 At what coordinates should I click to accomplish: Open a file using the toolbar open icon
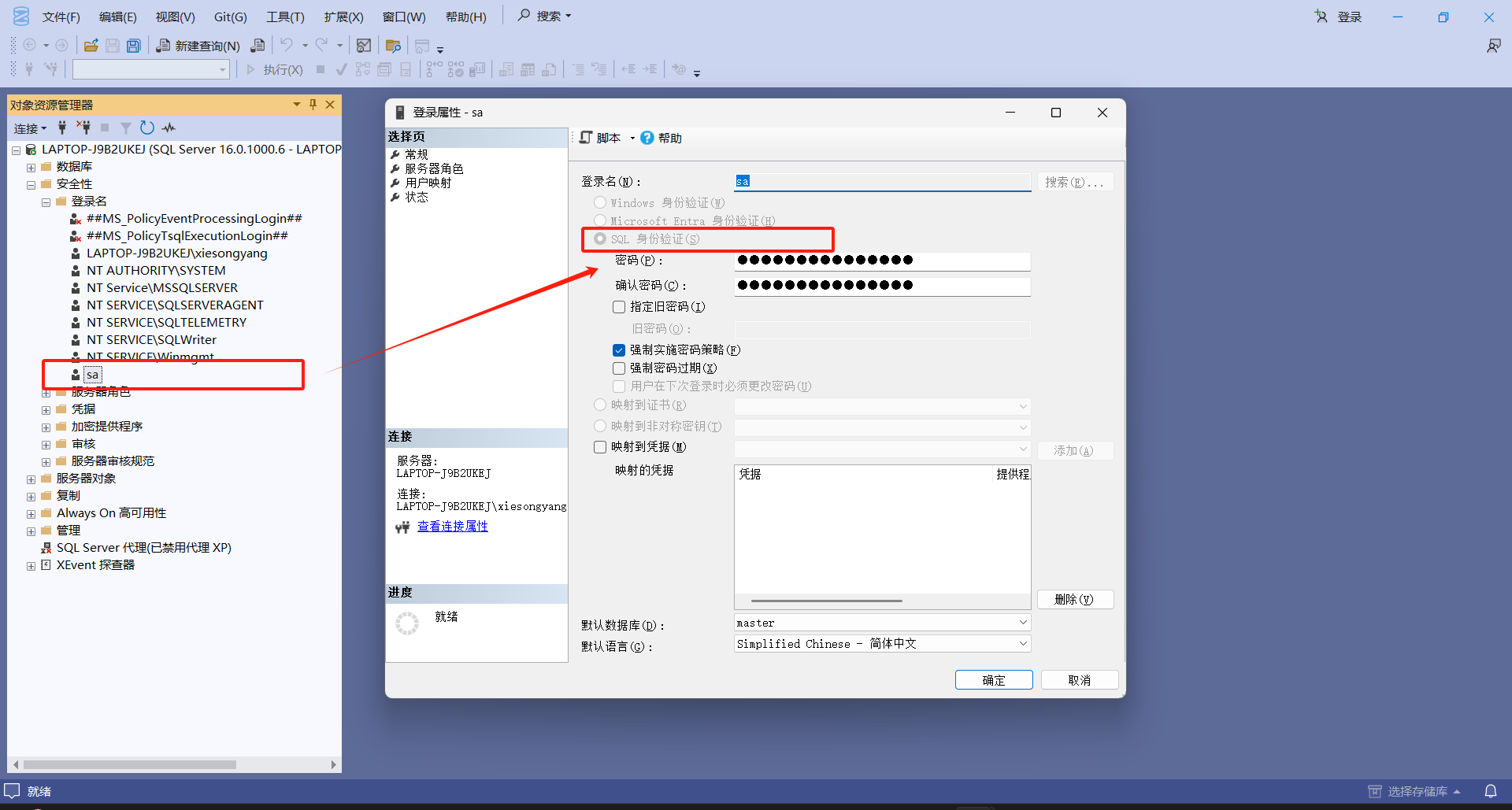pyautogui.click(x=91, y=45)
